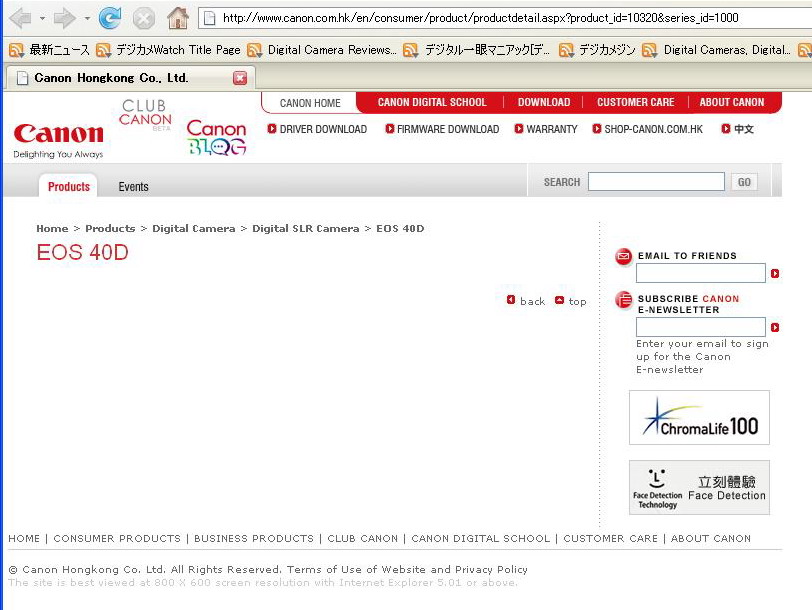Open CANON DIGITAL SCHOOL menu
The image size is (812, 610).
[x=432, y=103]
